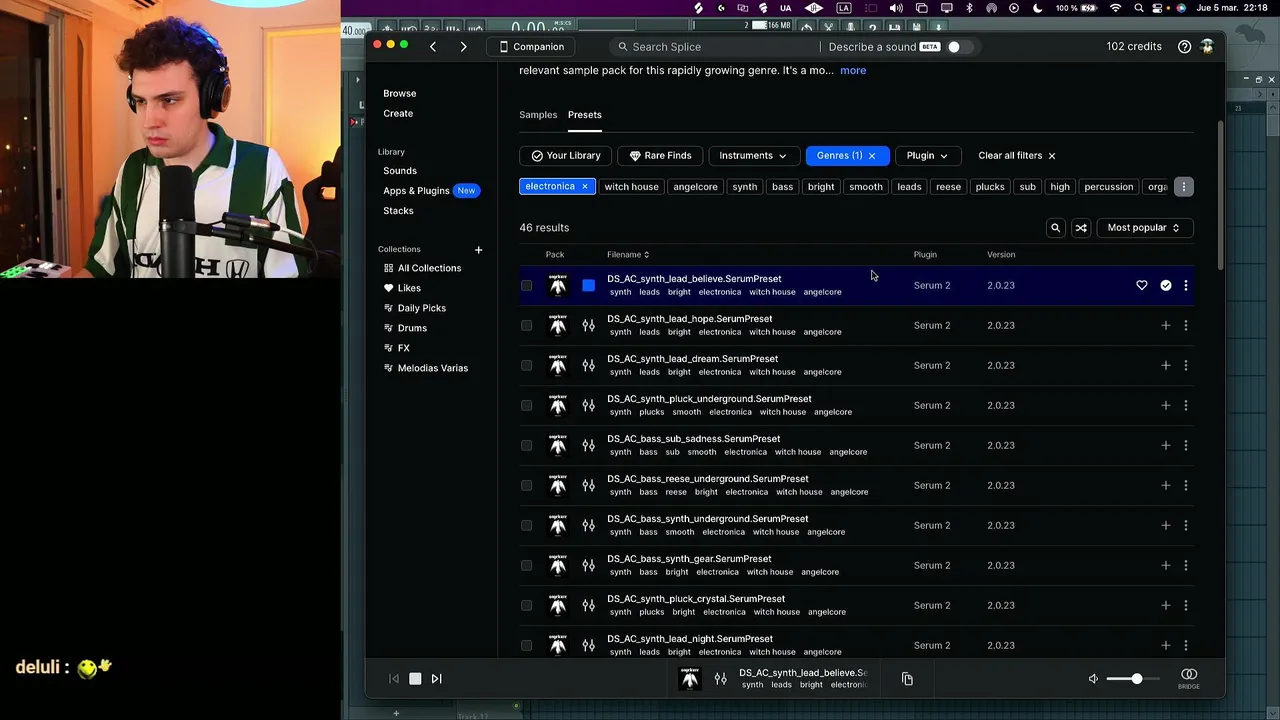Image resolution: width=1280 pixels, height=720 pixels.
Task: Go back with the left navigation arrow
Action: [x=433, y=47]
